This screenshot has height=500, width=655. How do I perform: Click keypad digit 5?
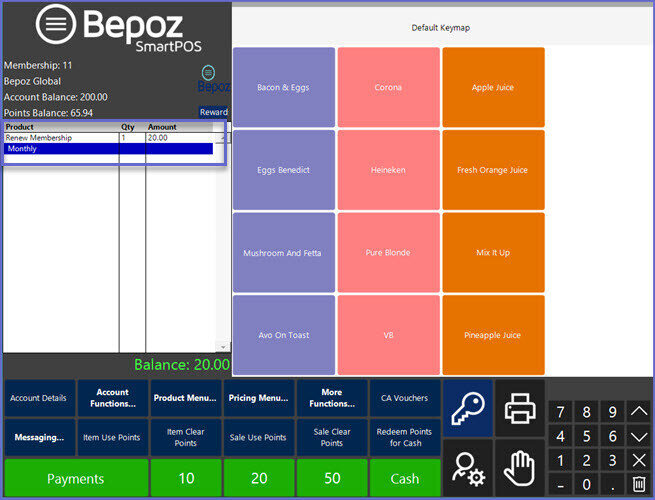[586, 436]
